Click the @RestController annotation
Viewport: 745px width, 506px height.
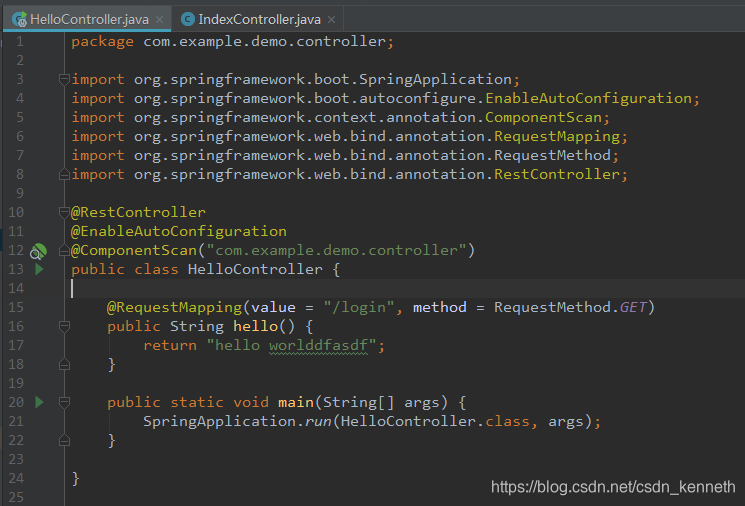[x=138, y=212]
